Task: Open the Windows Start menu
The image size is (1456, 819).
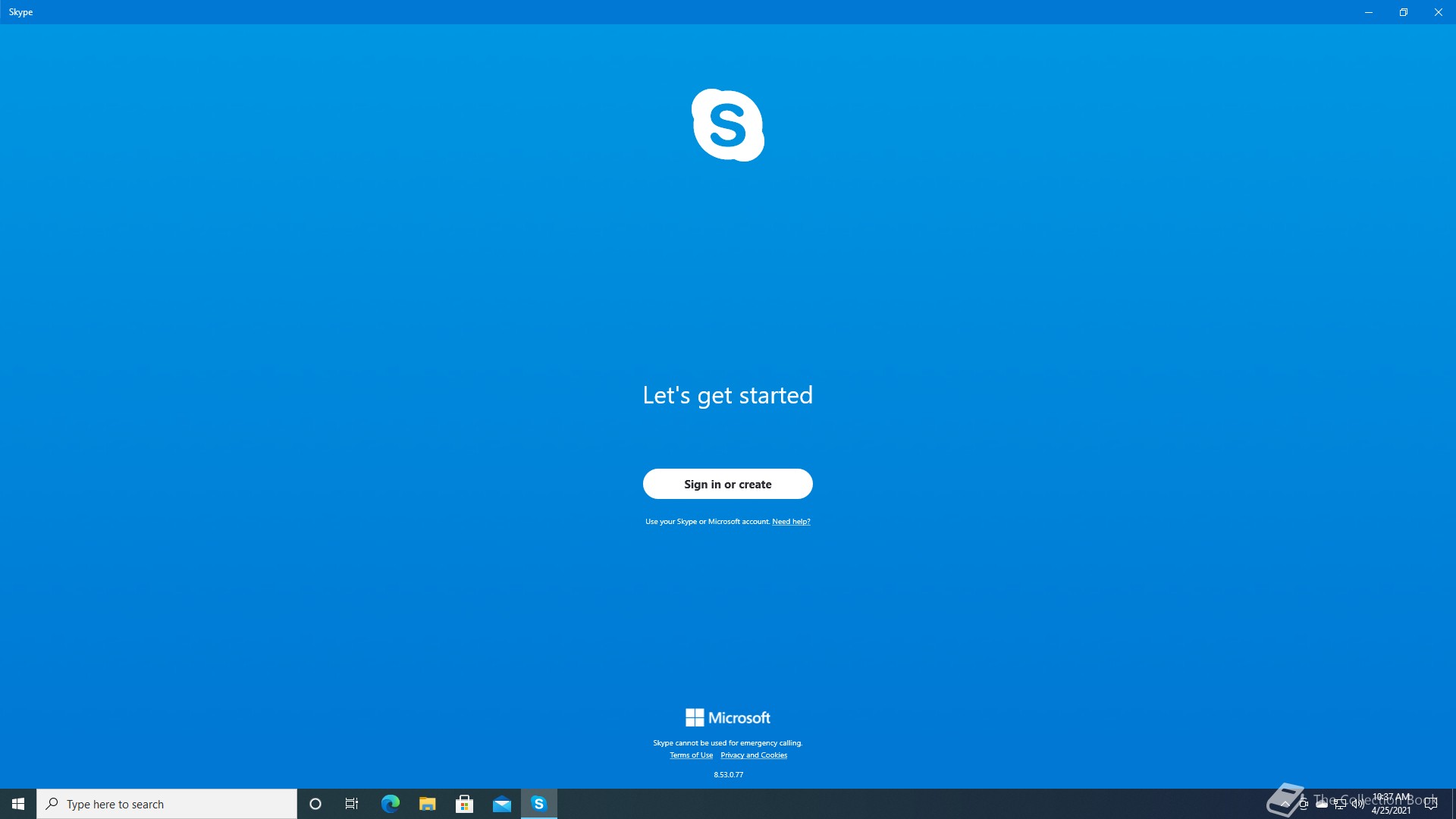Action: (x=18, y=804)
